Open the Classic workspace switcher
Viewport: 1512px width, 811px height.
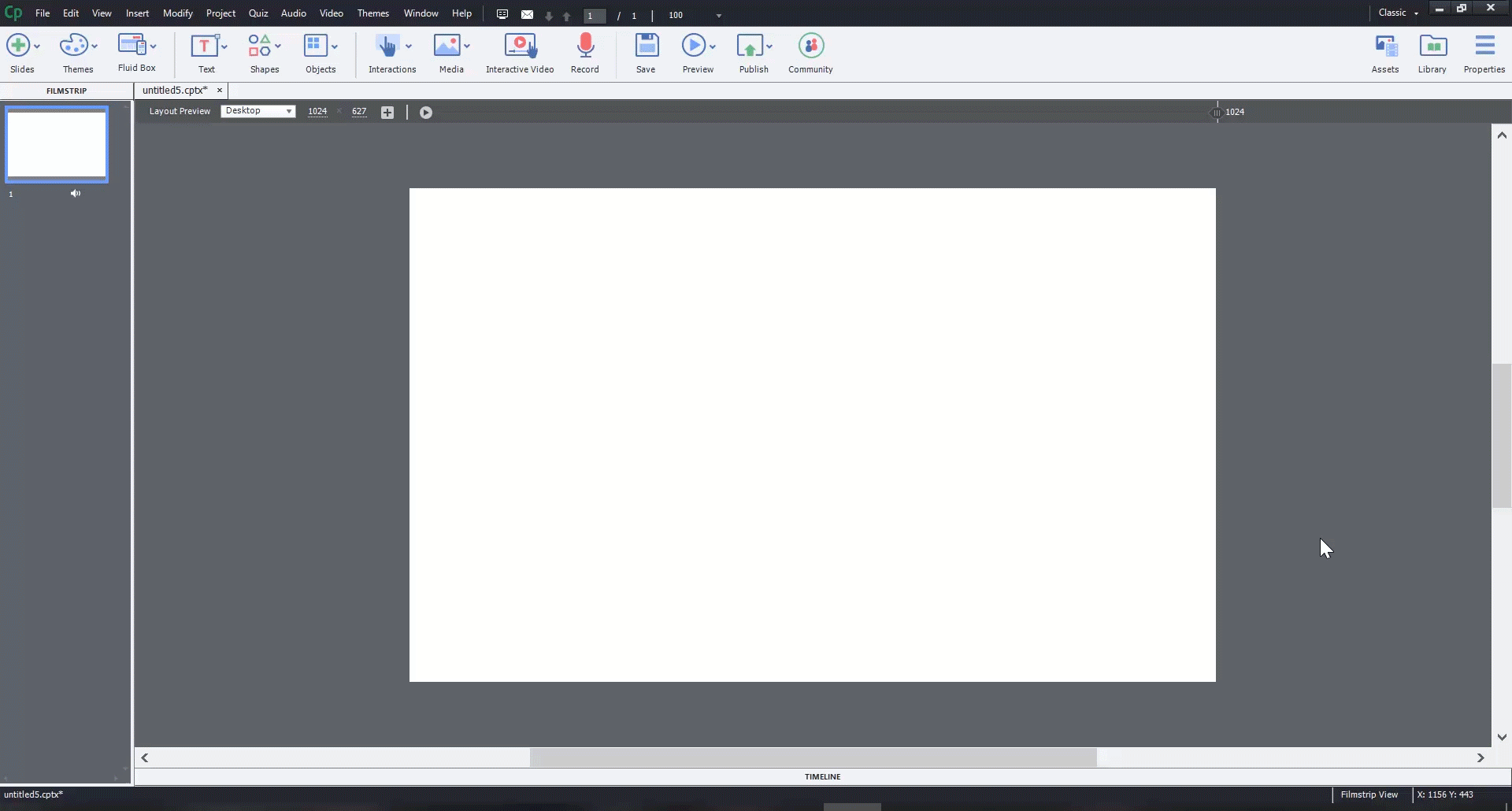coord(1398,13)
